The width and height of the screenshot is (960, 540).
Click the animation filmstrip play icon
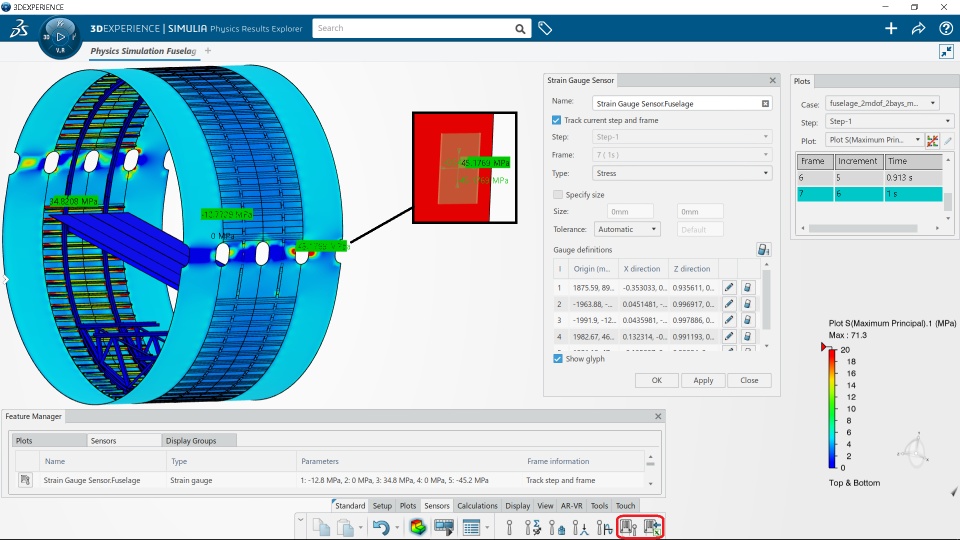[x=444, y=527]
